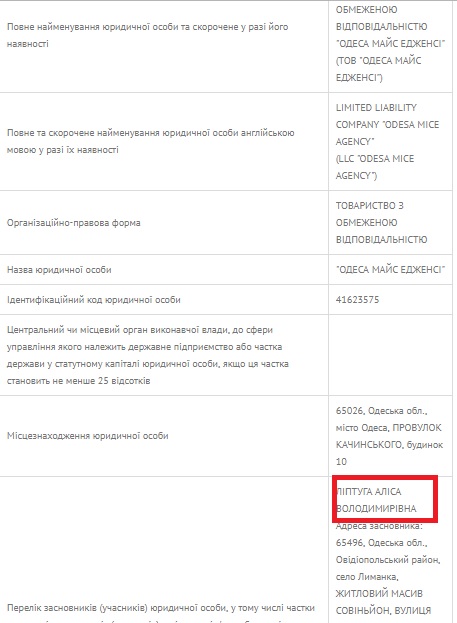The height and width of the screenshot is (623, 457).
Task: Click the (ТОВ "ОДЕСА МАЙС ЕДЖЕНСІ") short name
Action: coord(378,69)
